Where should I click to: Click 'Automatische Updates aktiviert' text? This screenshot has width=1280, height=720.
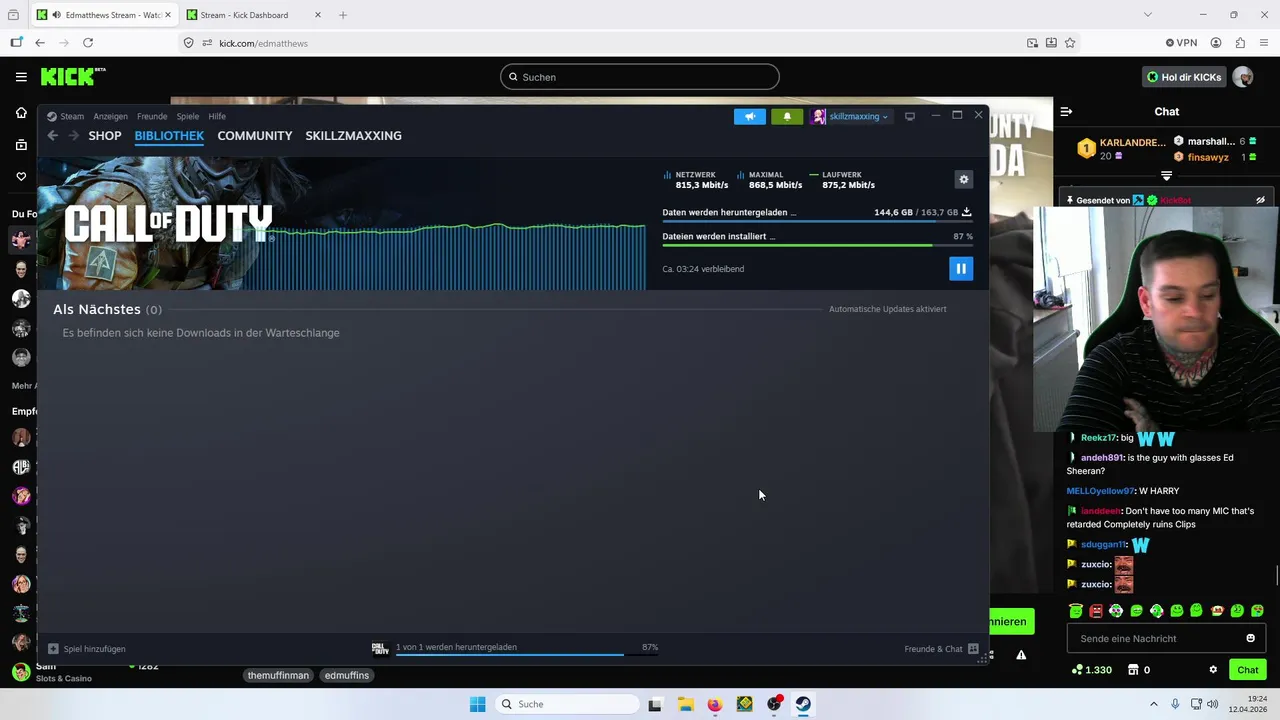coord(887,309)
